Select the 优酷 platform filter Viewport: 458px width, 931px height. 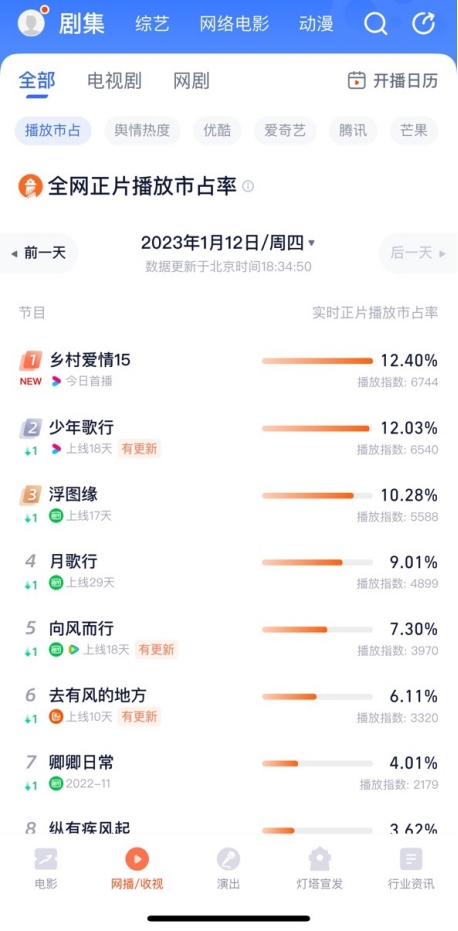pos(217,131)
